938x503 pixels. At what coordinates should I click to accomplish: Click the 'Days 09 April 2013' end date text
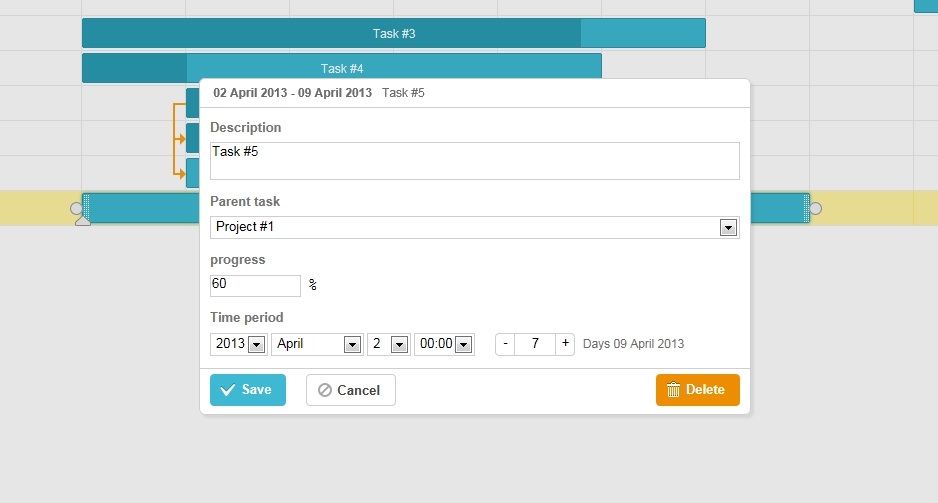(x=634, y=344)
